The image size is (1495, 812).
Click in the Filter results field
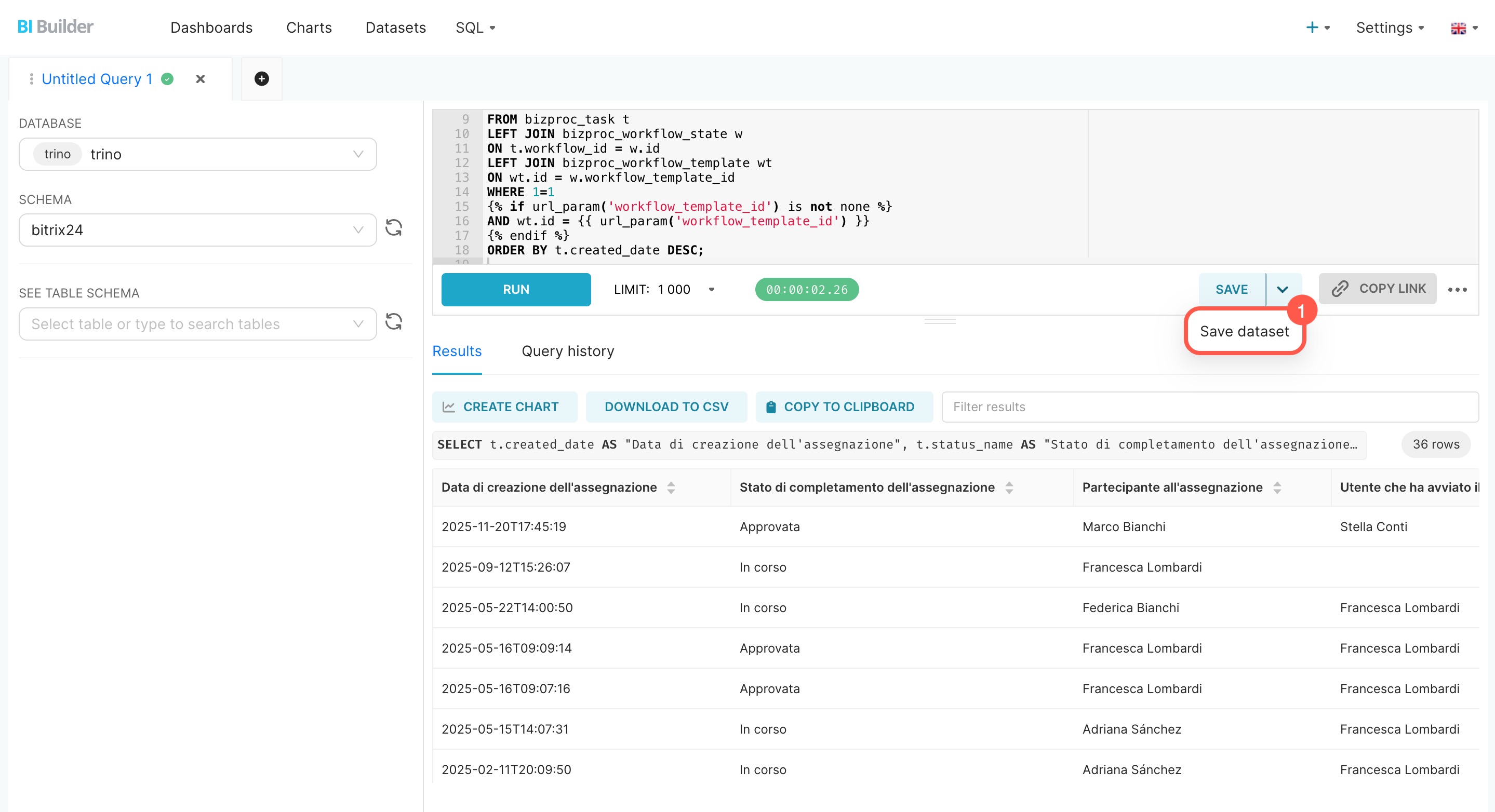pos(1209,407)
